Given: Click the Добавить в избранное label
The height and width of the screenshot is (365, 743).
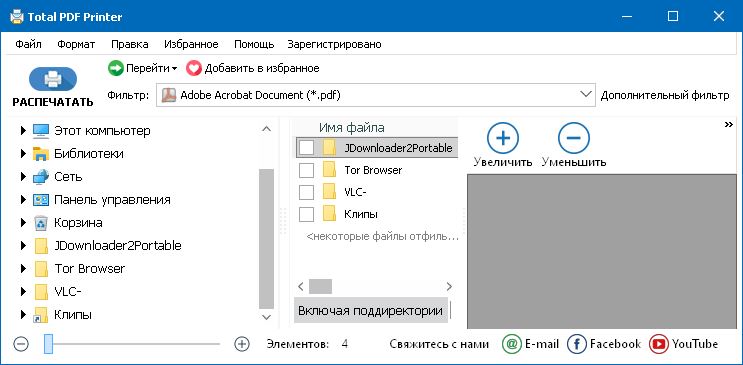Looking at the screenshot, I should pos(262,68).
